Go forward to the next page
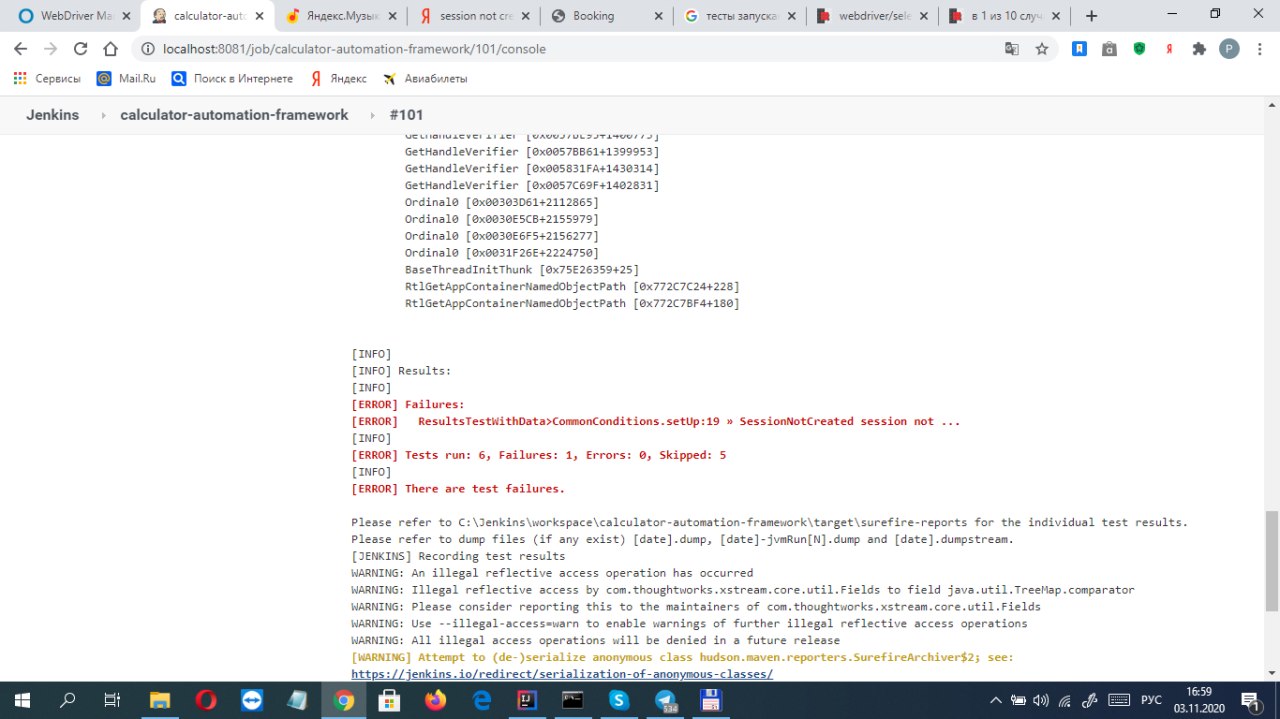The height and width of the screenshot is (719, 1280). coord(51,48)
